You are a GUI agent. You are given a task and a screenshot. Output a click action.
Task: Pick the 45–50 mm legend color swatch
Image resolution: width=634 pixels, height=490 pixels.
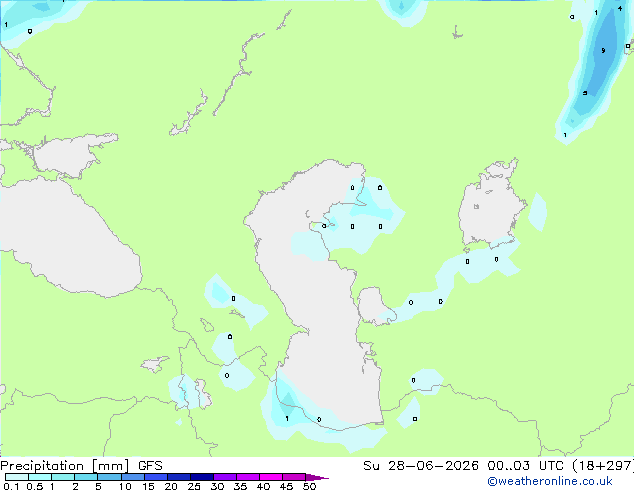click(x=294, y=477)
